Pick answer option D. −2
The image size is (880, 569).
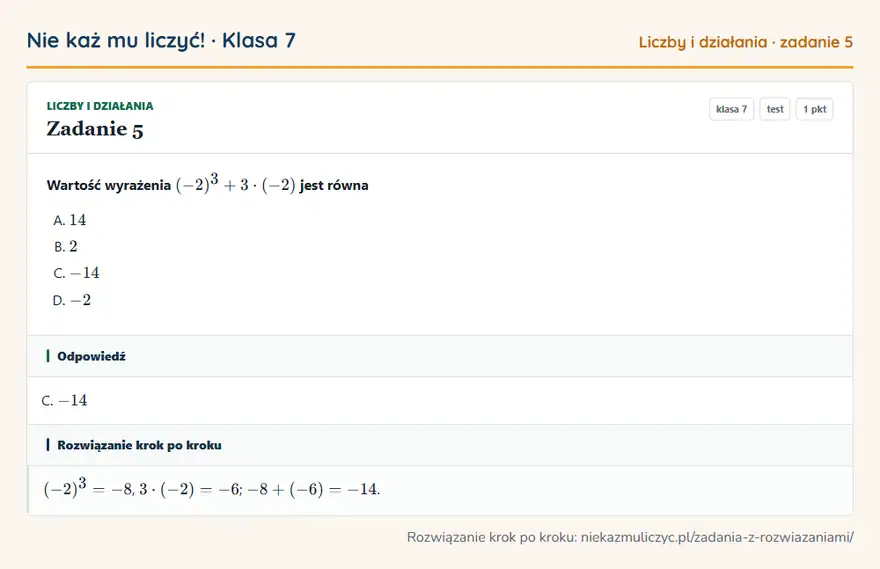click(x=72, y=300)
